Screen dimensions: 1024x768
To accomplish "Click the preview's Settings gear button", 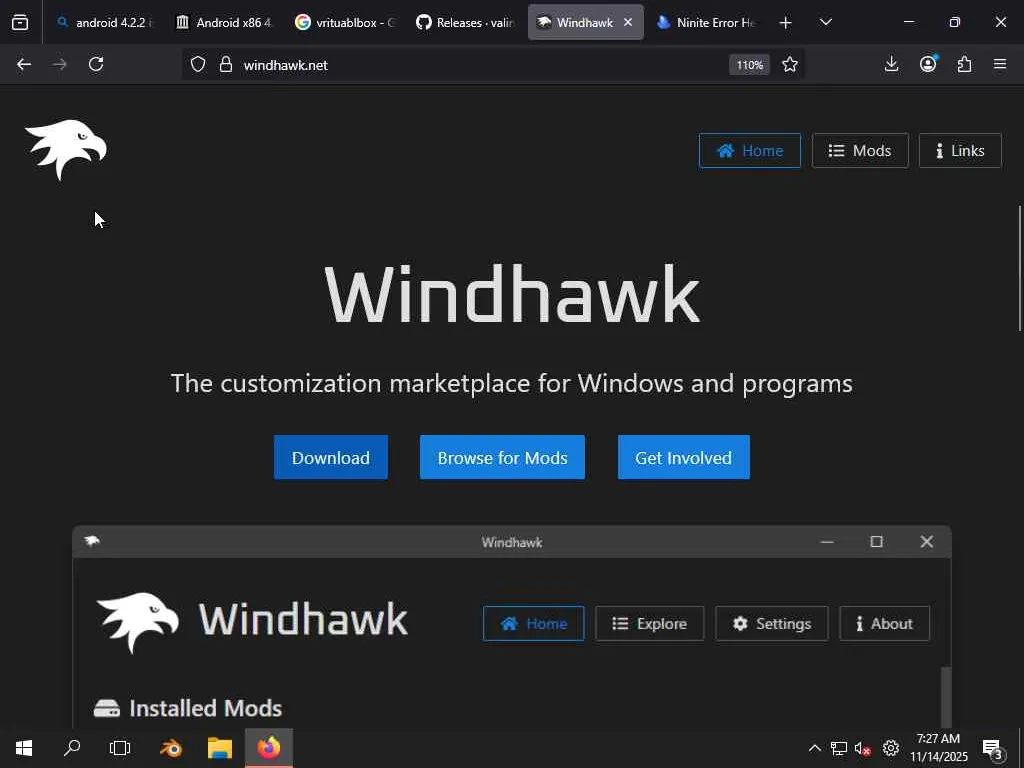I will point(771,624).
